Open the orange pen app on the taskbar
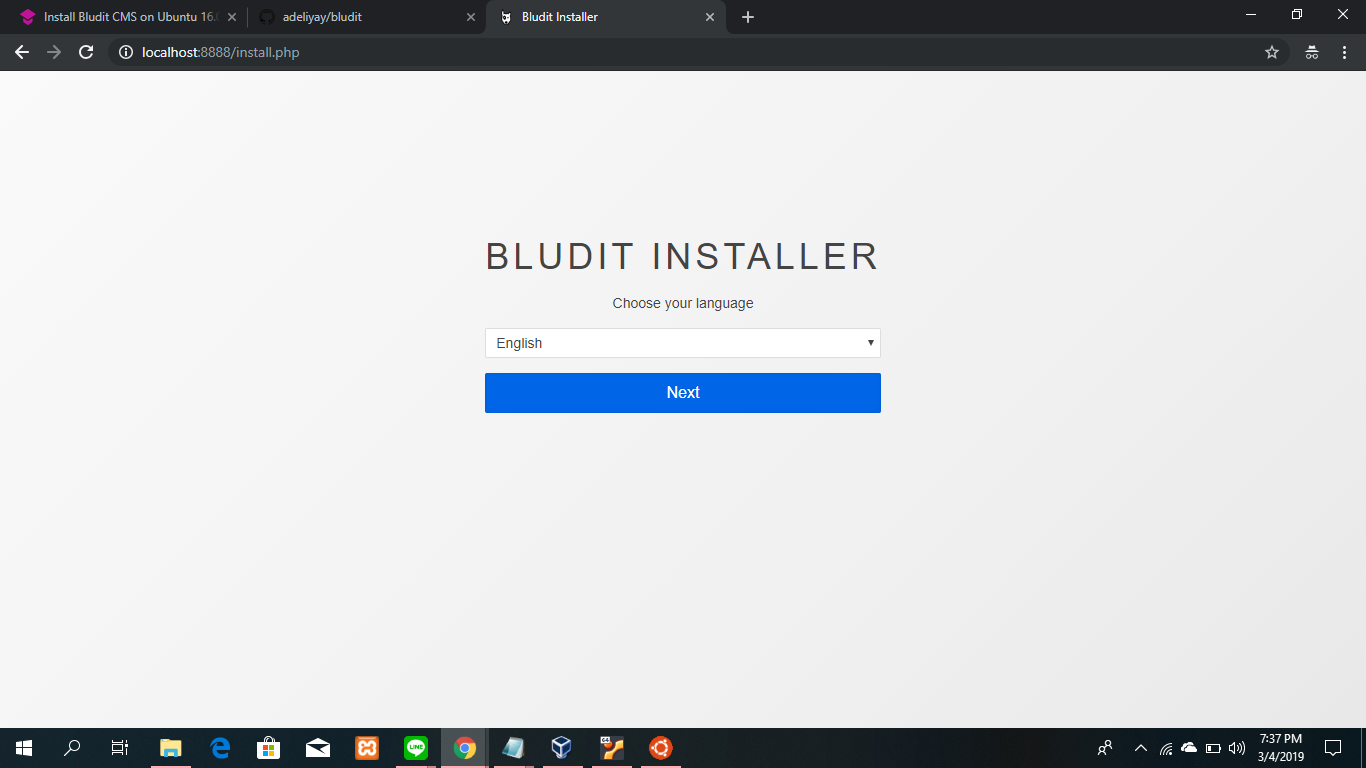 tap(611, 748)
